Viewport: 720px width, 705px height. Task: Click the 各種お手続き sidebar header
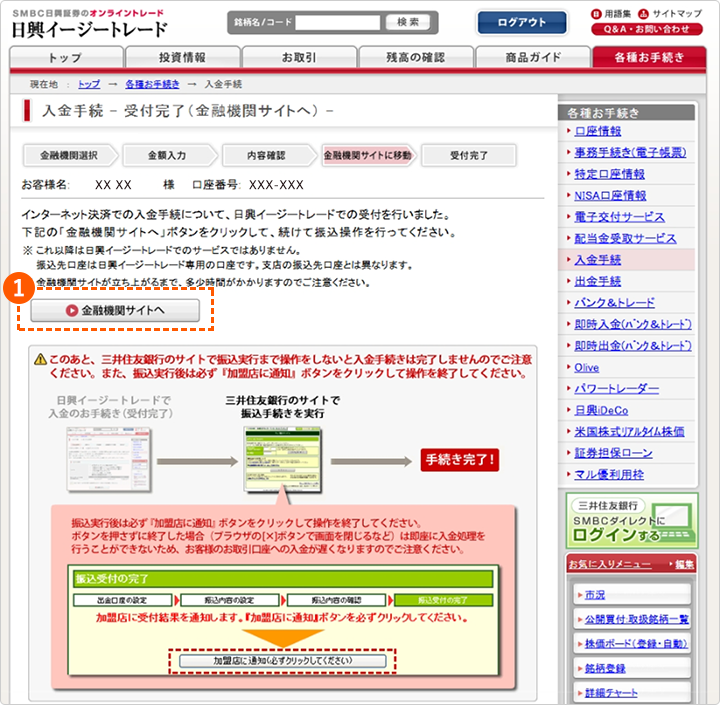626,113
